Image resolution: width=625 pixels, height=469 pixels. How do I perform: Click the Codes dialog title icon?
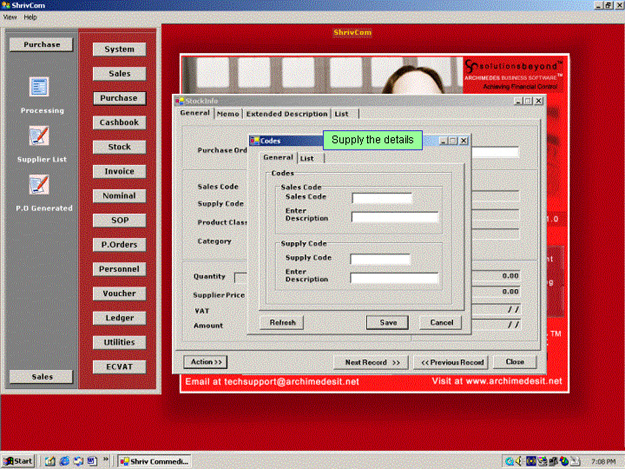click(255, 142)
